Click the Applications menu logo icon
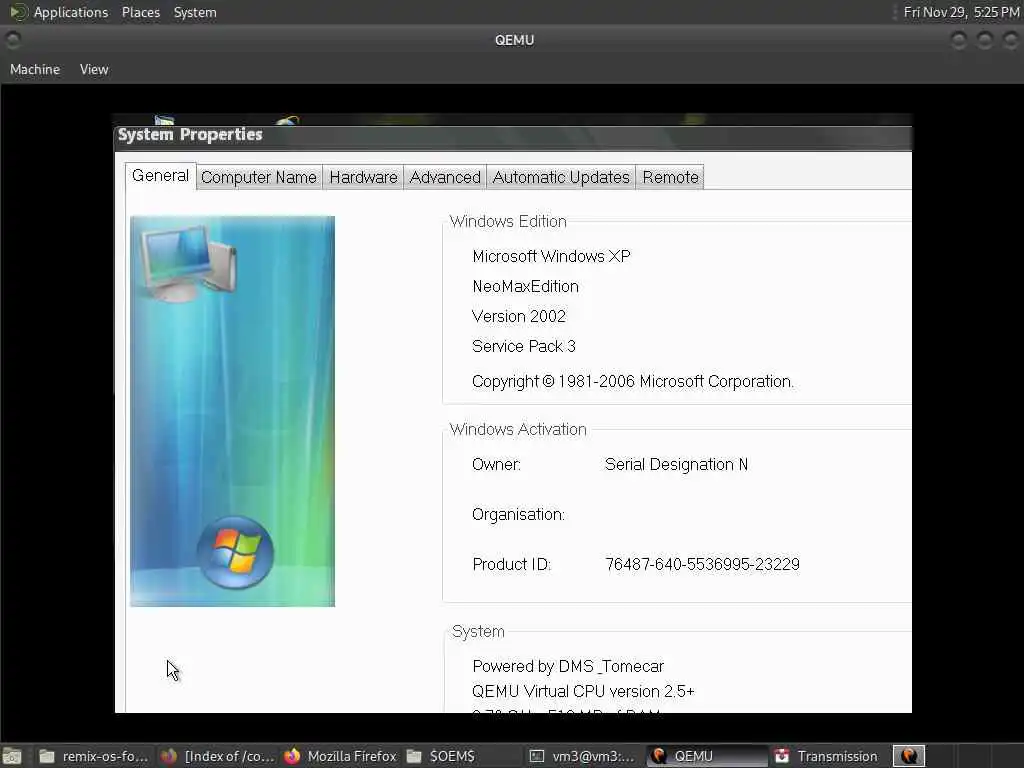The width and height of the screenshot is (1024, 768). click(x=18, y=12)
